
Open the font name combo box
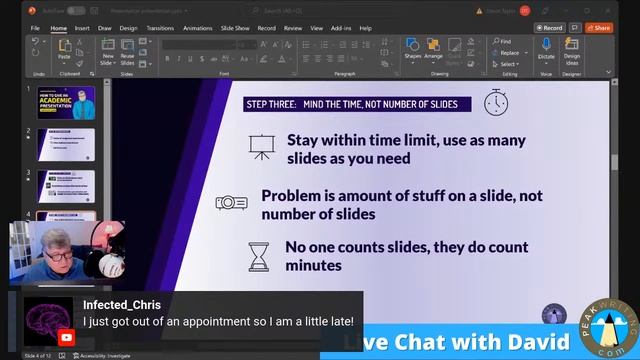[x=199, y=44]
